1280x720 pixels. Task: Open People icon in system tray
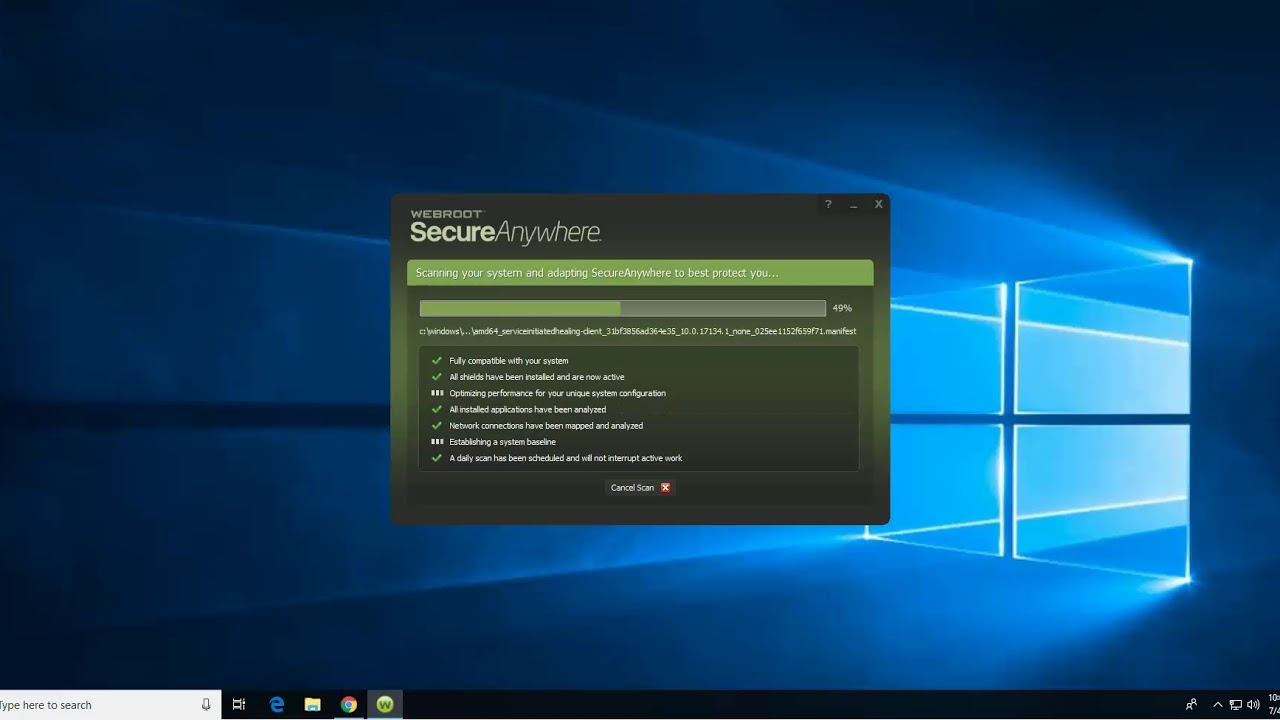point(1191,705)
